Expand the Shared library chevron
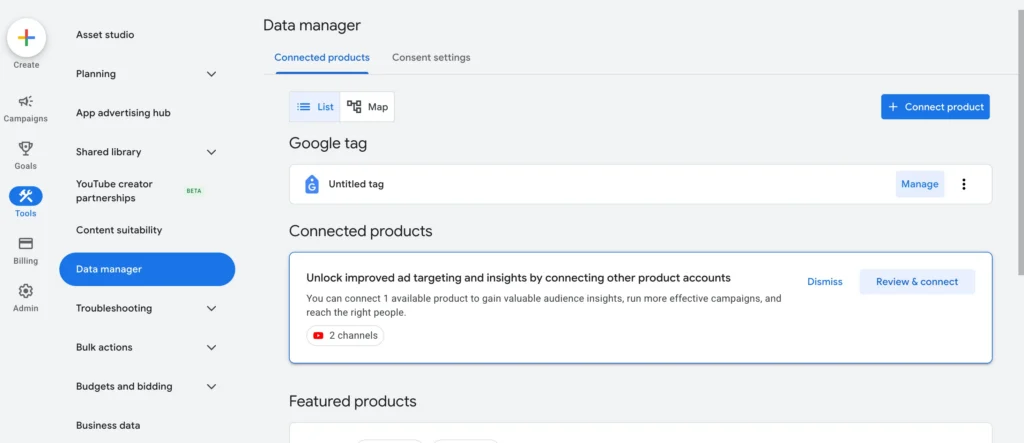Screen dimensions: 1024x443 212,152
